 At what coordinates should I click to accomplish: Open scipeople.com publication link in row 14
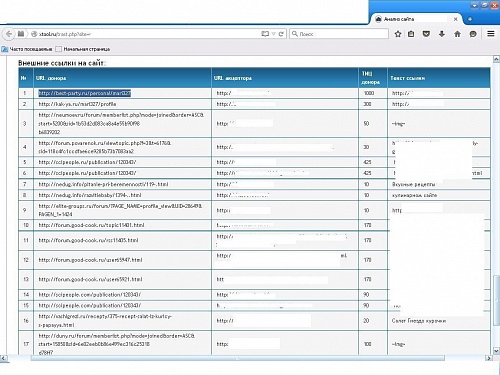click(x=90, y=295)
